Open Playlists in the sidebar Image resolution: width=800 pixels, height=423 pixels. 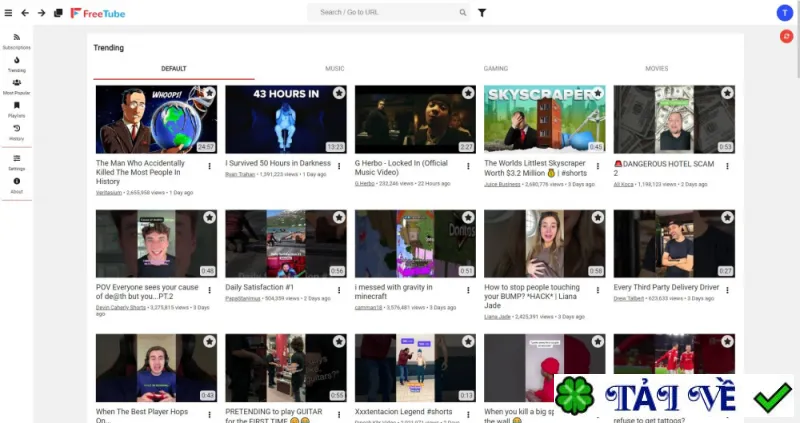16,110
